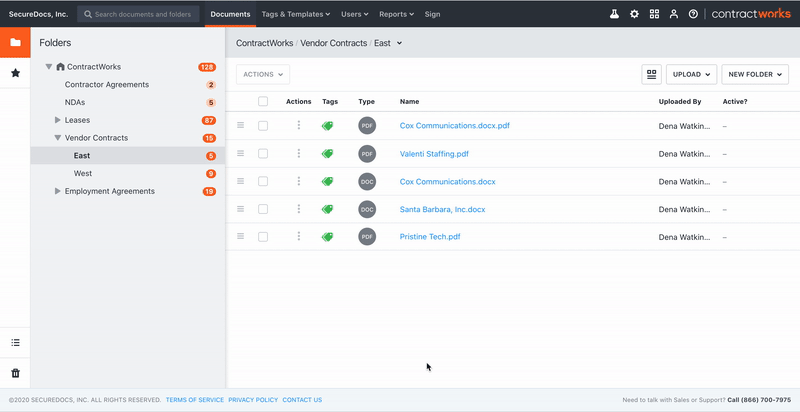Screen dimensions: 800x412
Task: Click DOC type icon for Santa Barbara, Inc.docx
Action: click(x=367, y=209)
